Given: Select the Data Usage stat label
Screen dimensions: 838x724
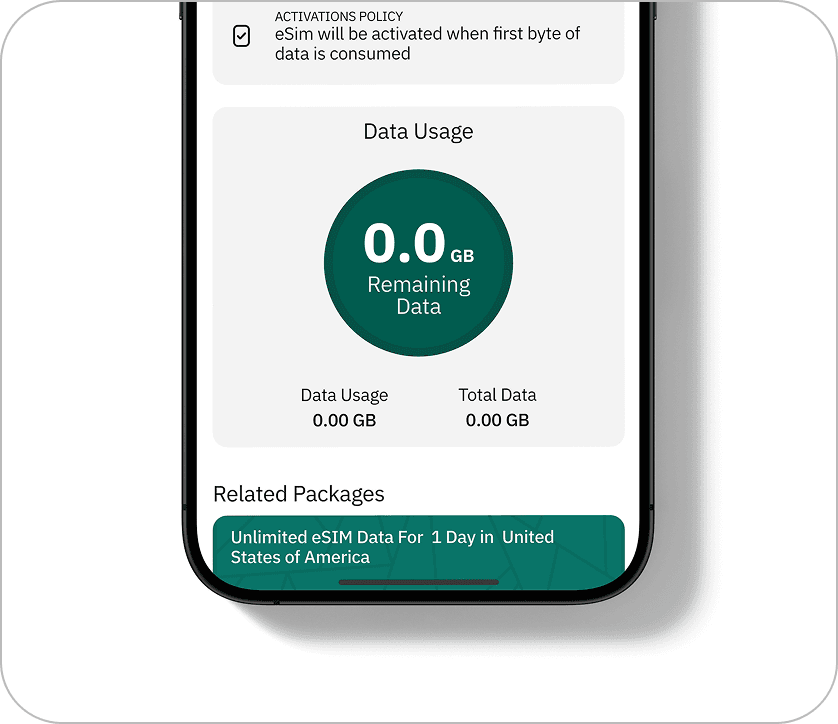Looking at the screenshot, I should pos(344,395).
